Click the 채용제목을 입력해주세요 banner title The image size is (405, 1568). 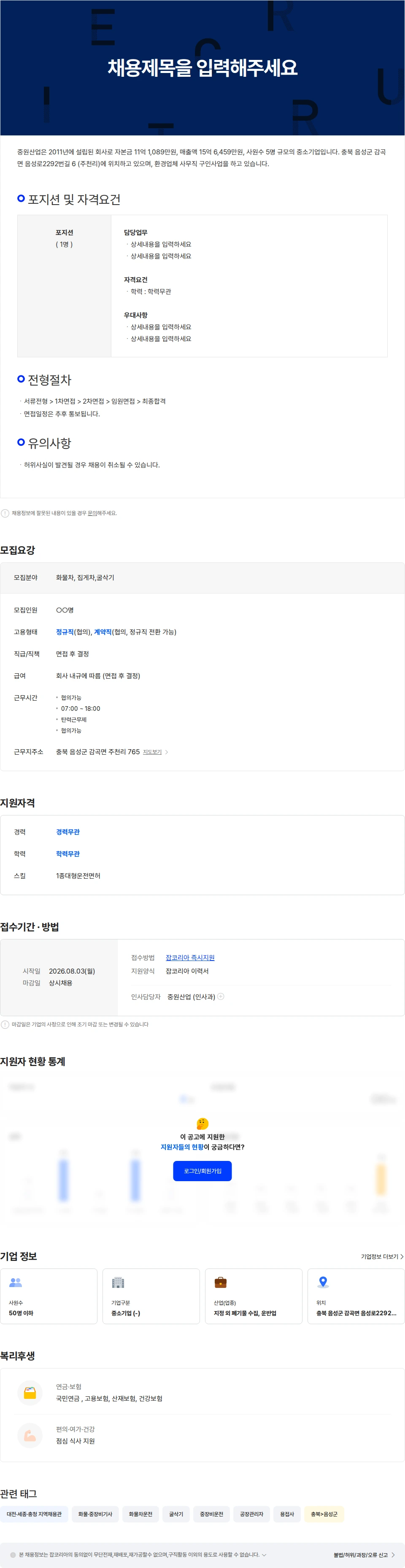pyautogui.click(x=202, y=67)
